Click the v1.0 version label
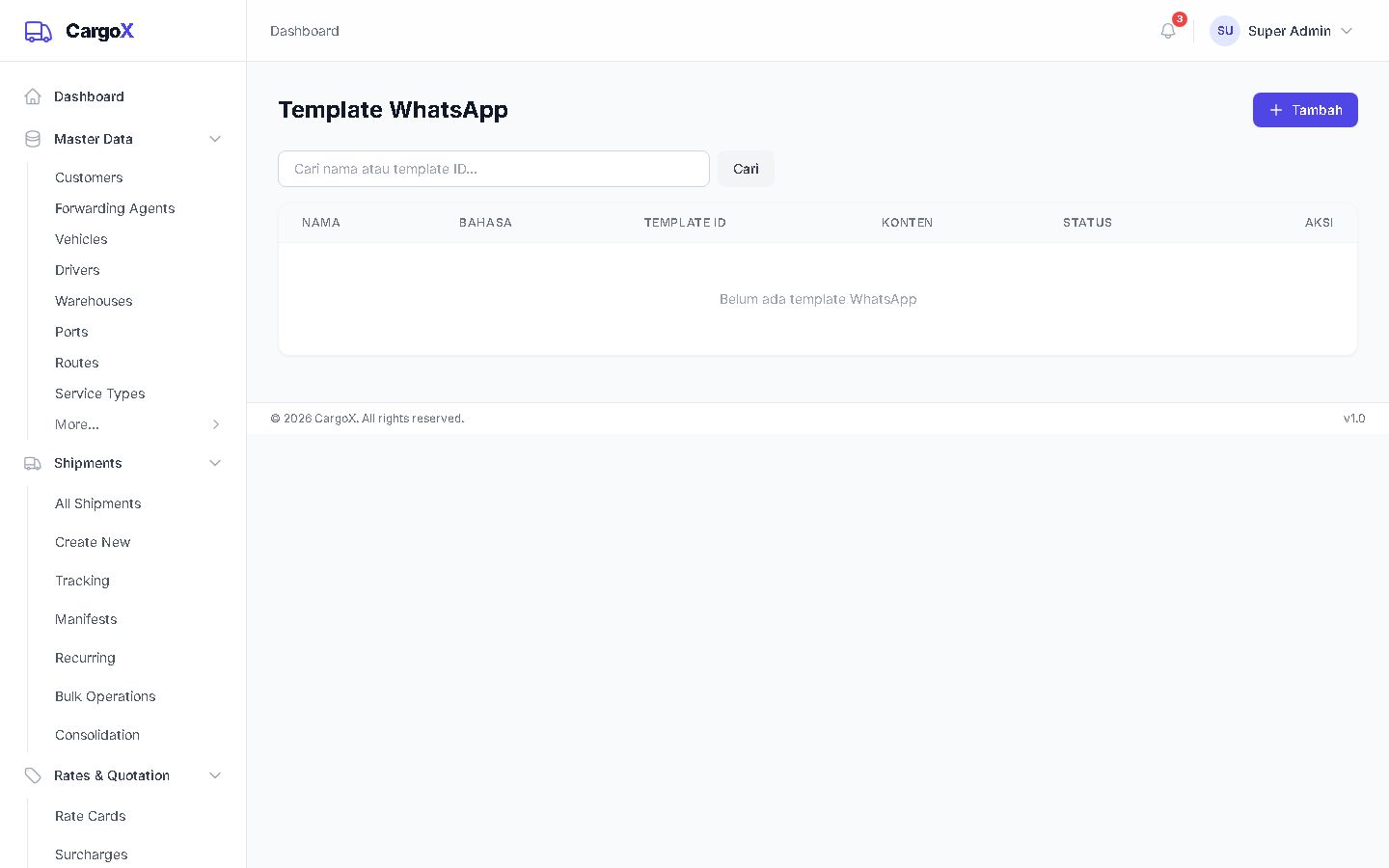 click(1354, 419)
